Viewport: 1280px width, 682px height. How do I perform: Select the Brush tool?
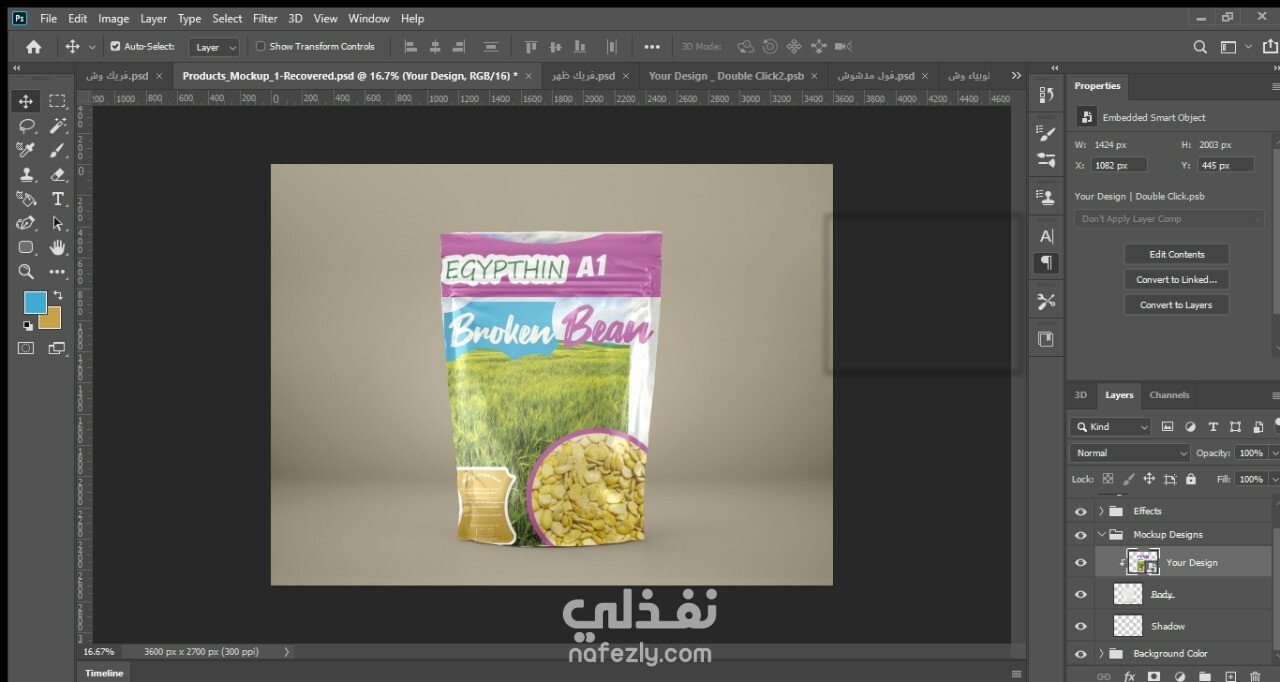click(58, 150)
